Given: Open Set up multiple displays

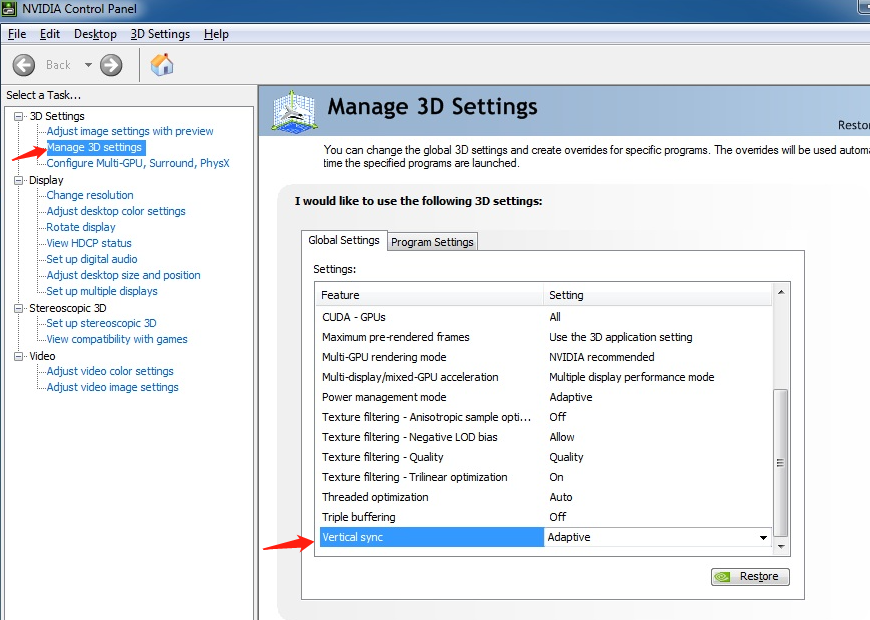Looking at the screenshot, I should [102, 291].
